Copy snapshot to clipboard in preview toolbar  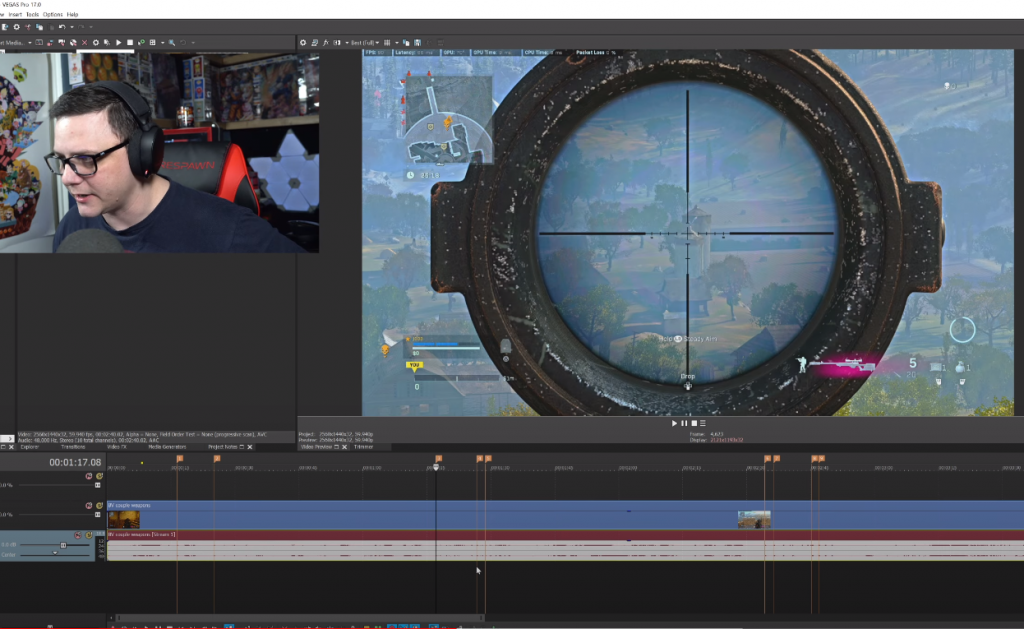tap(406, 42)
